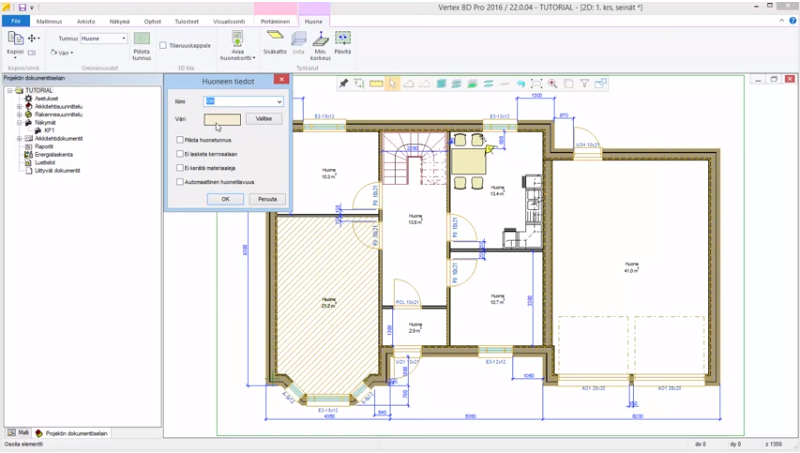Check the Ei lasketa kerrosalaan option

[x=179, y=154]
